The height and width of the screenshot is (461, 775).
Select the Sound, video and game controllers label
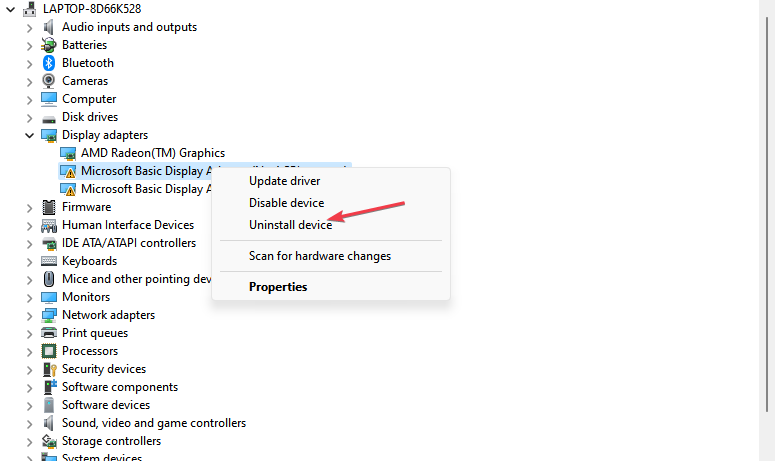click(154, 423)
